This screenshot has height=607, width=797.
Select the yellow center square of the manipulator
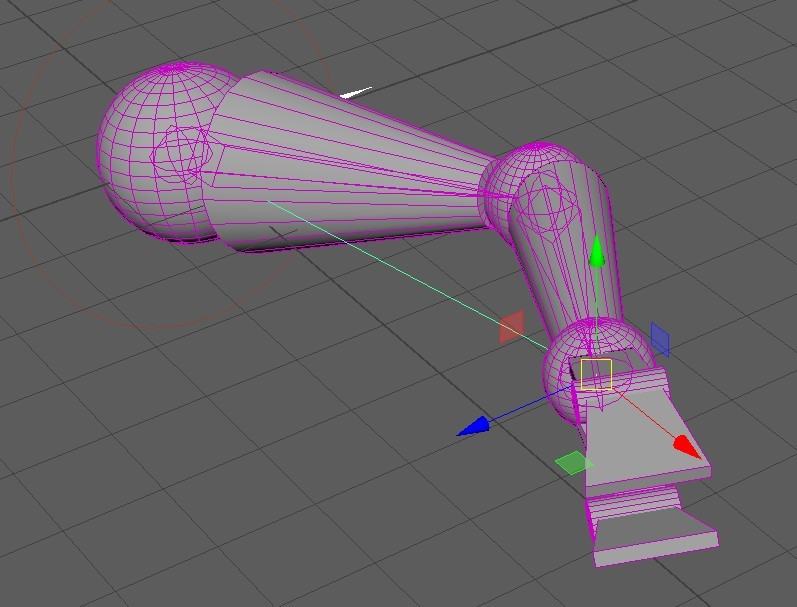point(596,374)
